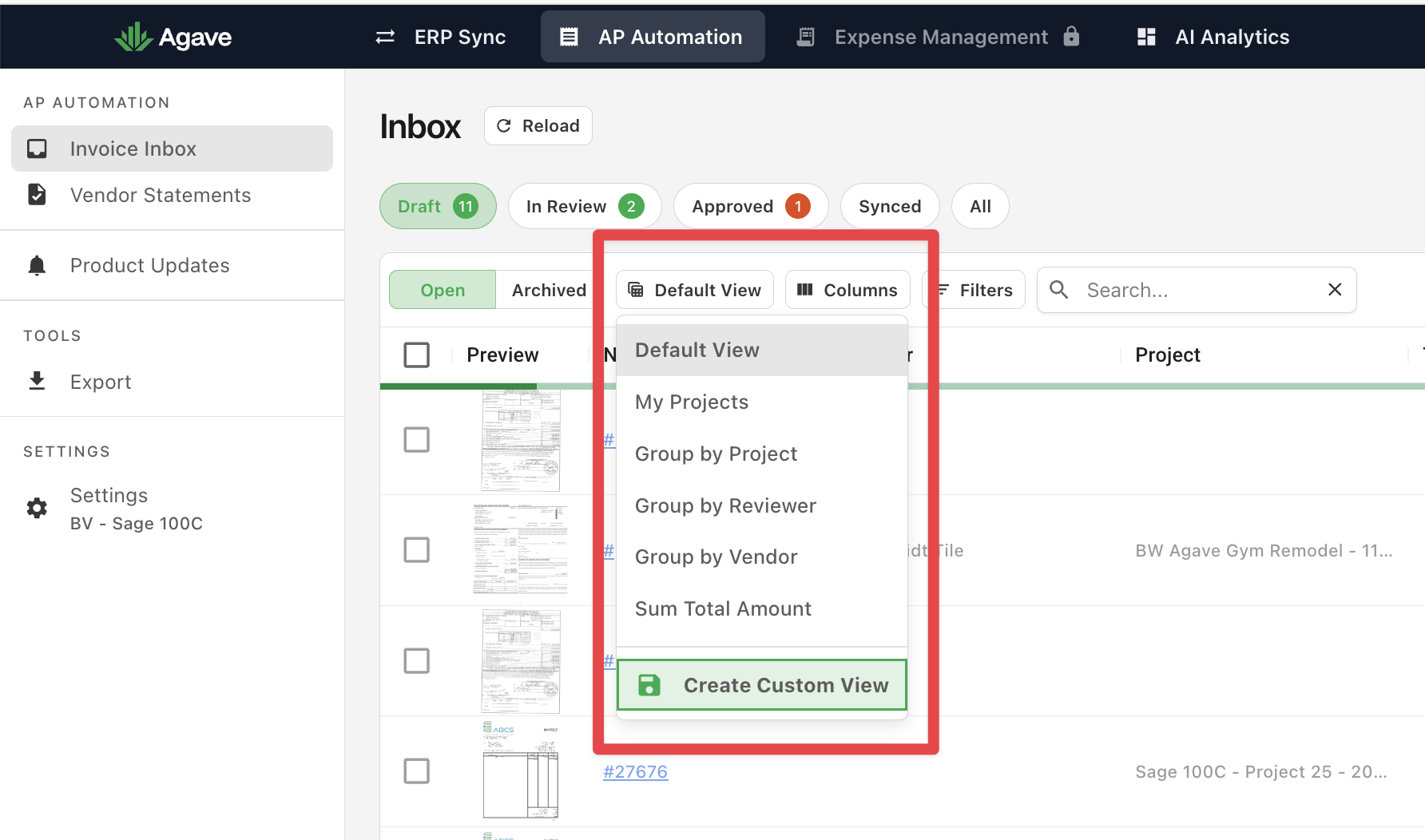Click the Settings gear icon

pyautogui.click(x=37, y=508)
